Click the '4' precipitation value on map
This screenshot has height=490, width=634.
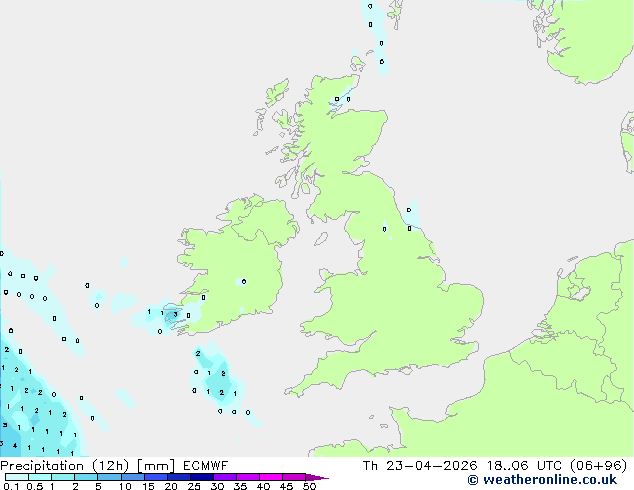point(15,446)
